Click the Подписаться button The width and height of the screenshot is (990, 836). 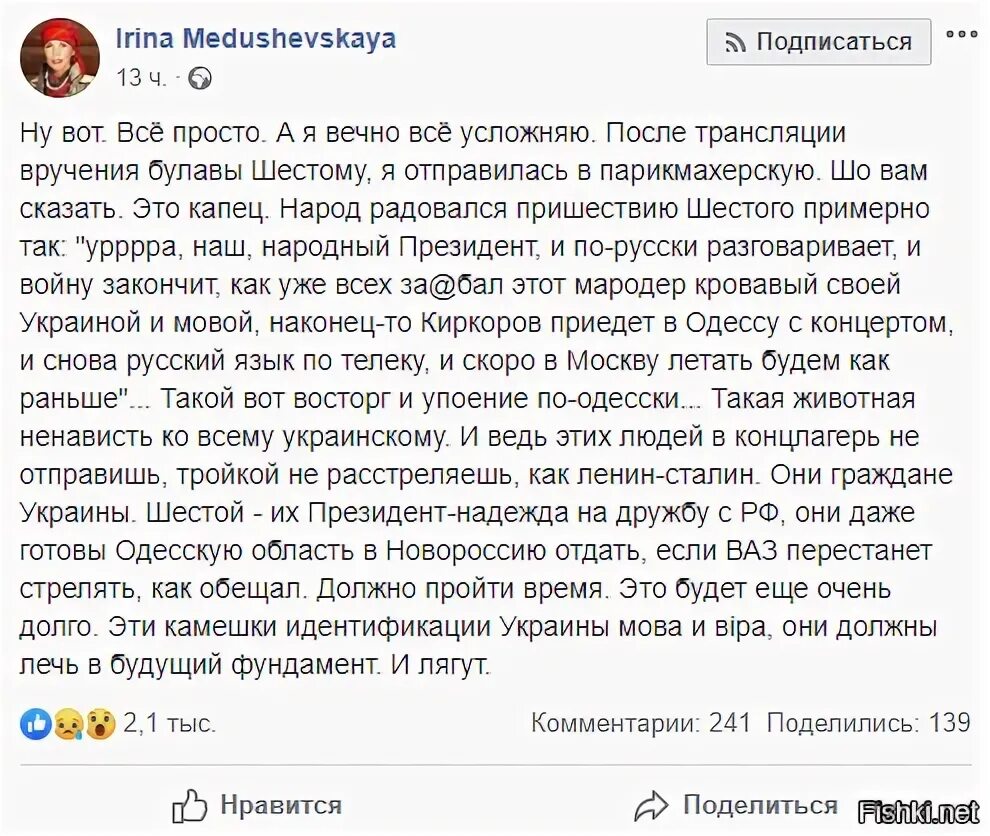tap(818, 42)
